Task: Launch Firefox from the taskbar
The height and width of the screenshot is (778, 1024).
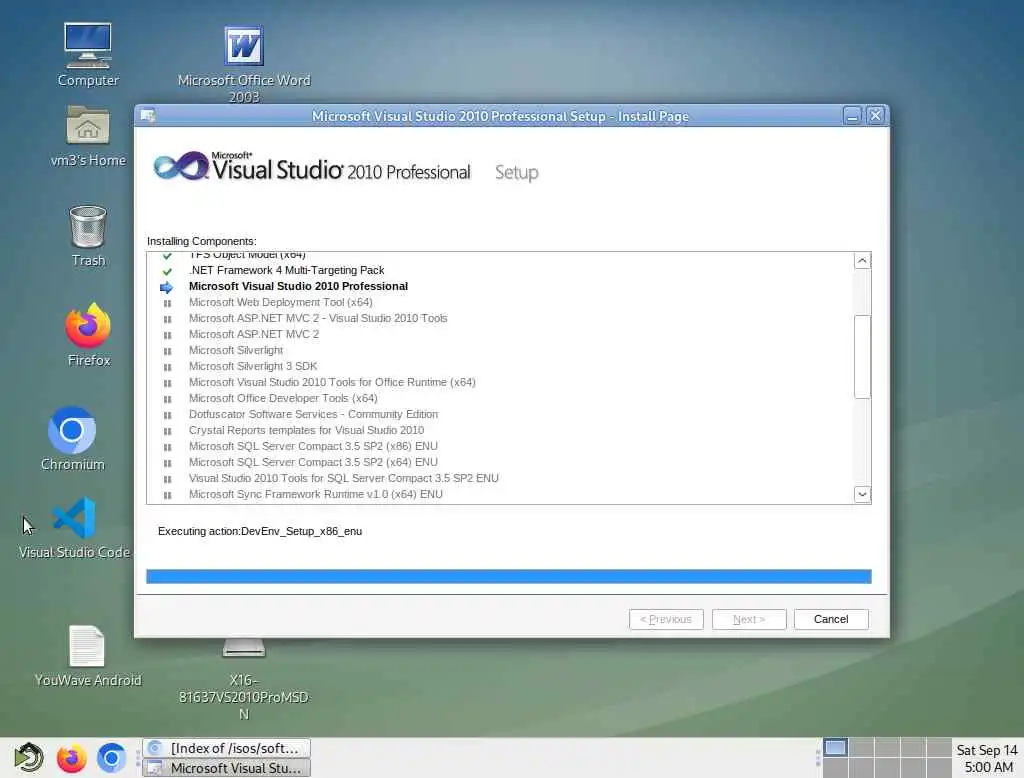Action: coord(71,758)
